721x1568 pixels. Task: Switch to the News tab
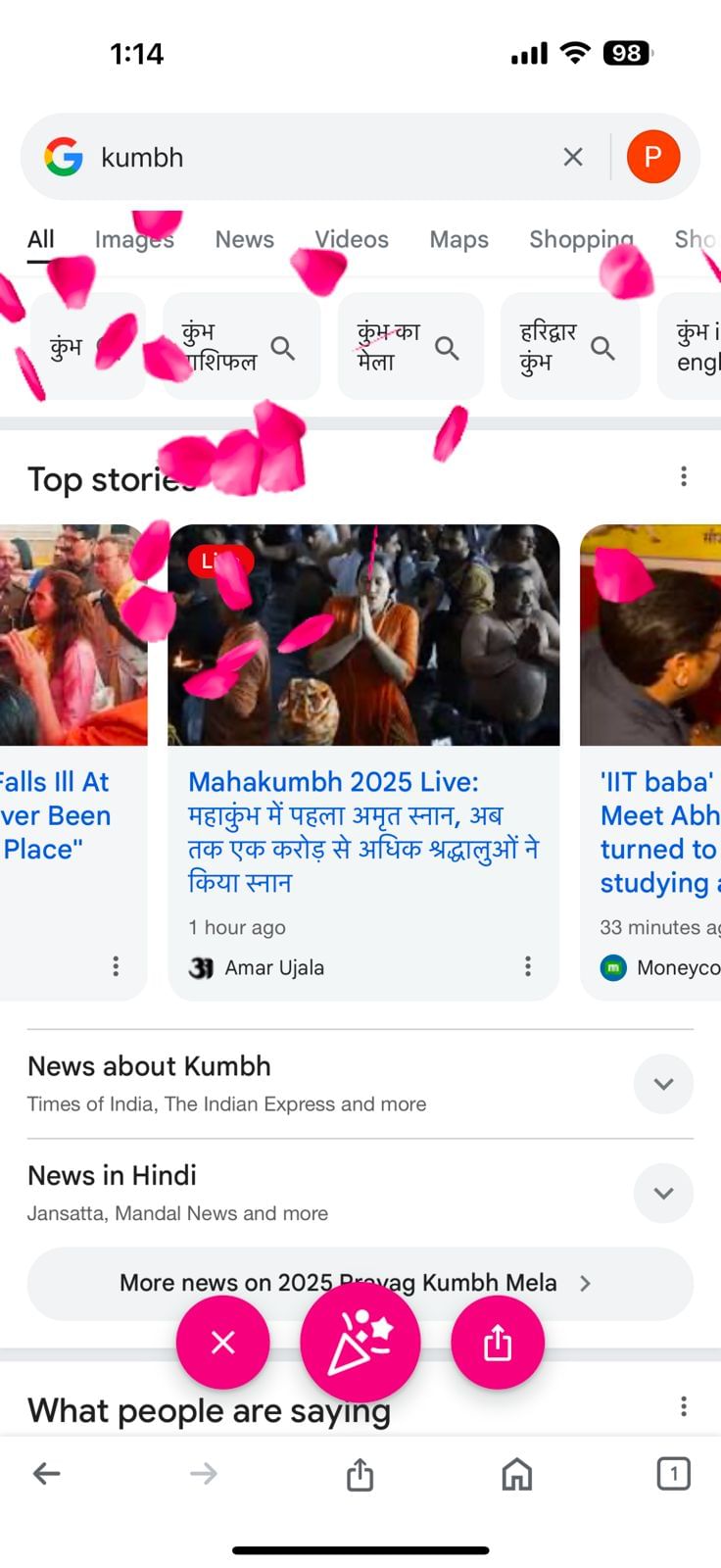[x=245, y=239]
